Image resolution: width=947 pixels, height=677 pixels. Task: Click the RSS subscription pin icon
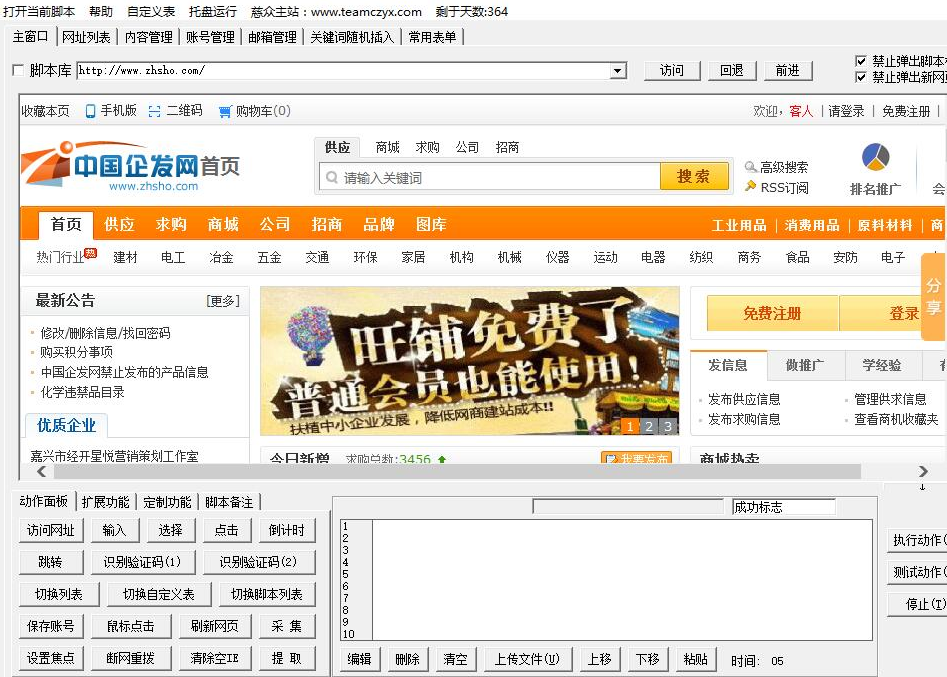[x=751, y=186]
